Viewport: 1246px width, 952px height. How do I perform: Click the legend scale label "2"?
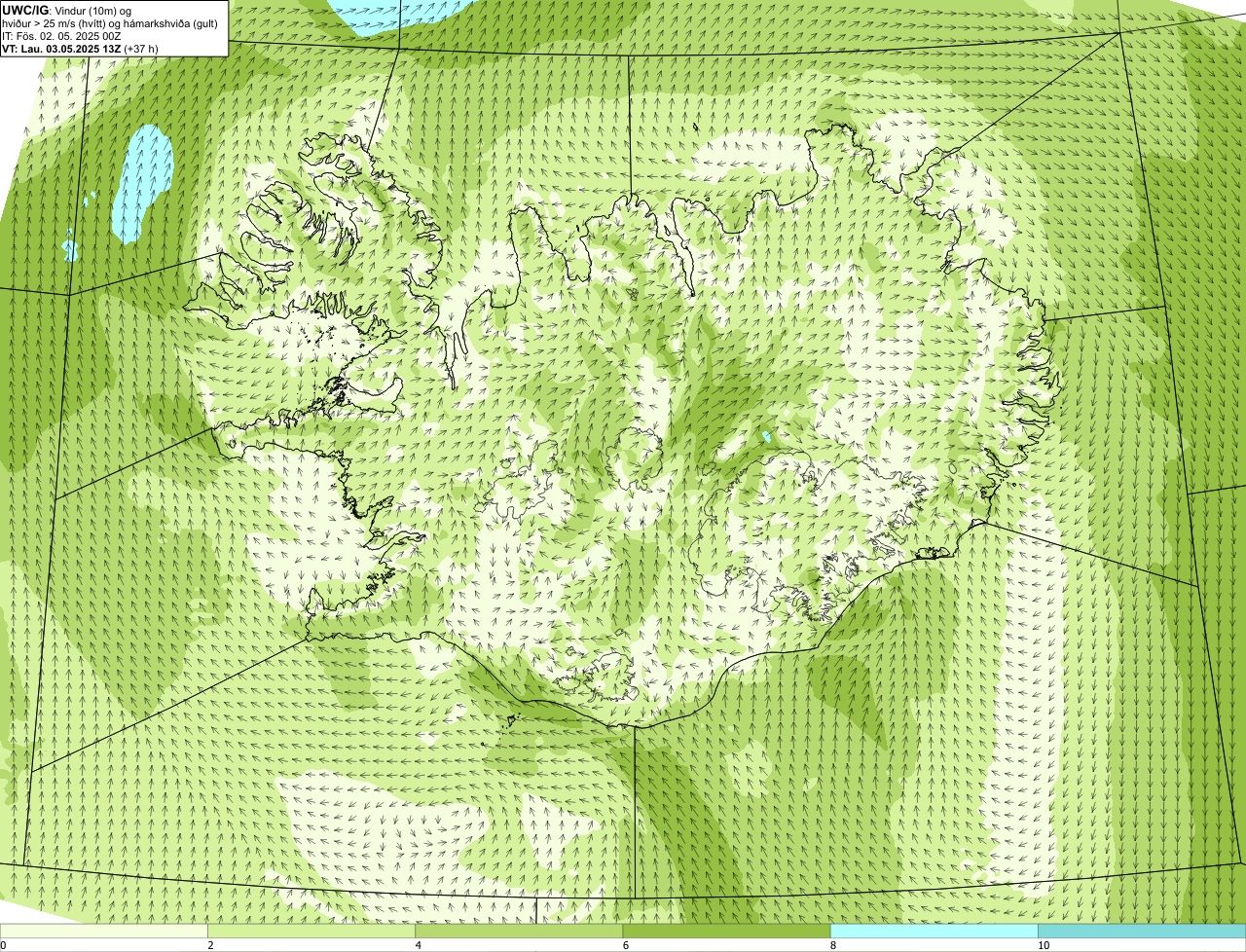210,945
